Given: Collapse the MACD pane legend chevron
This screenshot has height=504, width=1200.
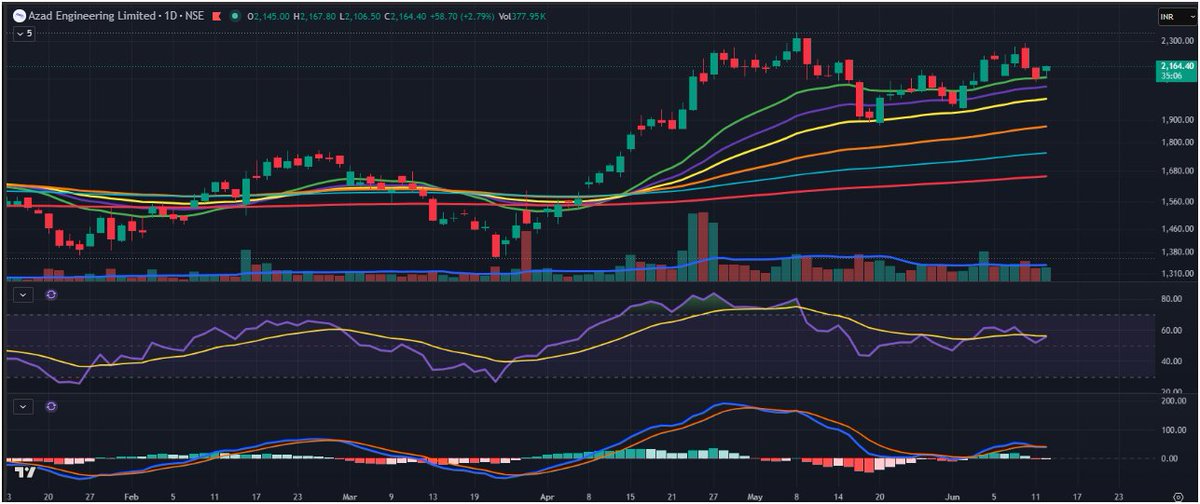Looking at the screenshot, I should [24, 407].
